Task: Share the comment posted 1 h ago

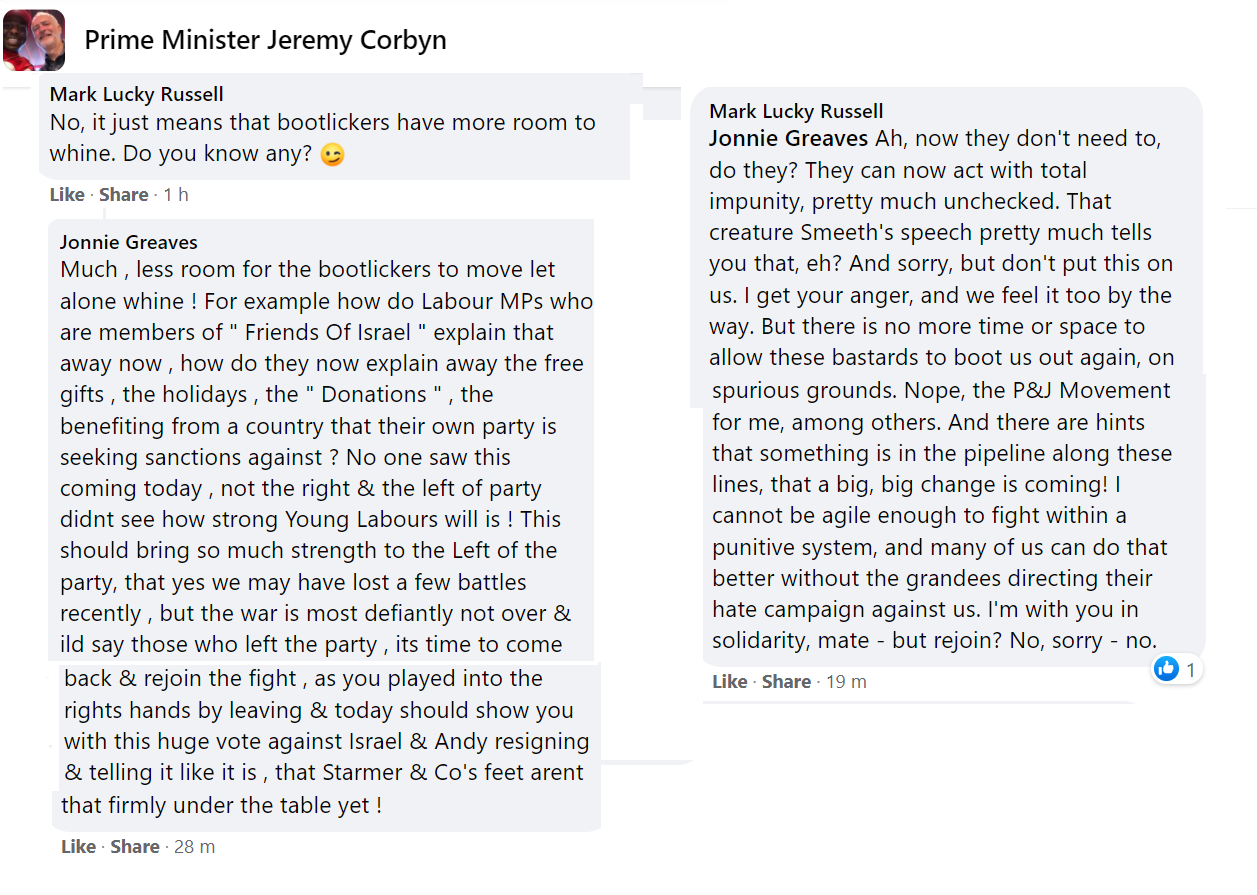Action: click(123, 195)
